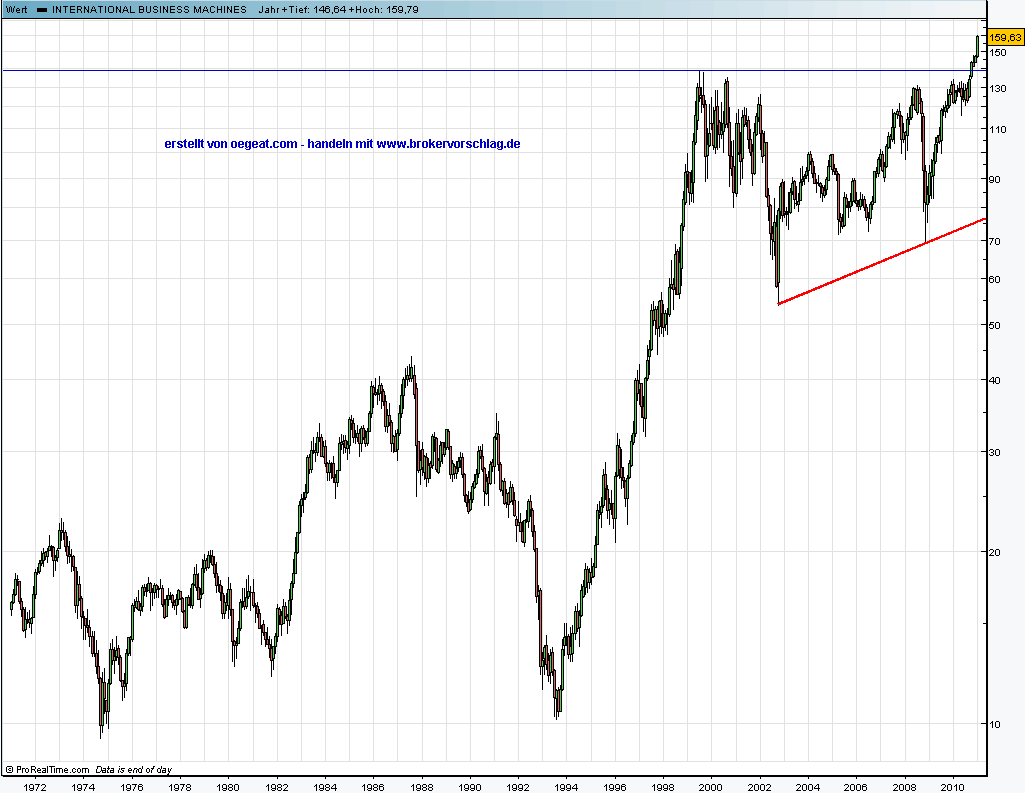Click the 130 price axis label

(998, 88)
